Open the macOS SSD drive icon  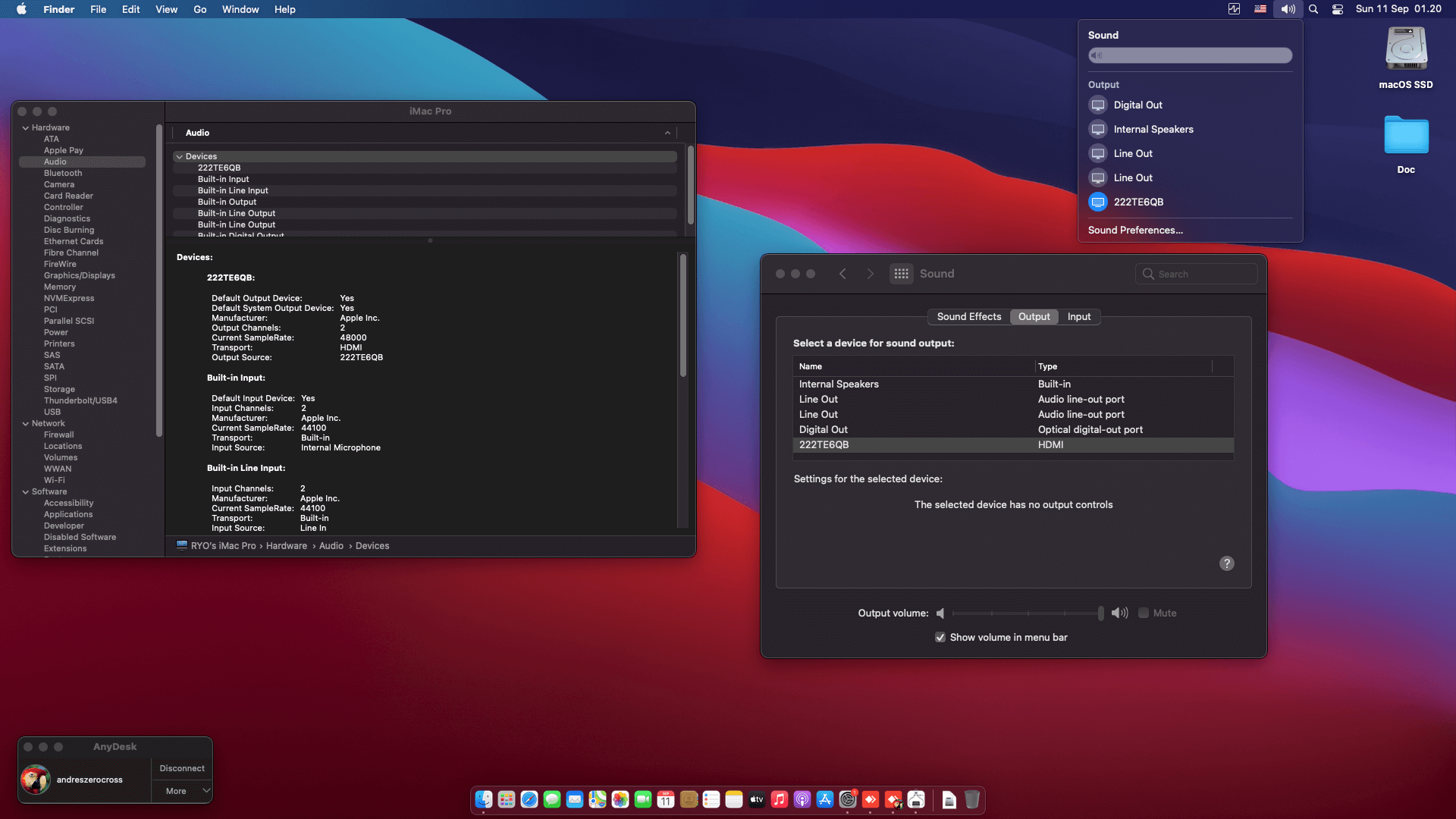coord(1406,49)
